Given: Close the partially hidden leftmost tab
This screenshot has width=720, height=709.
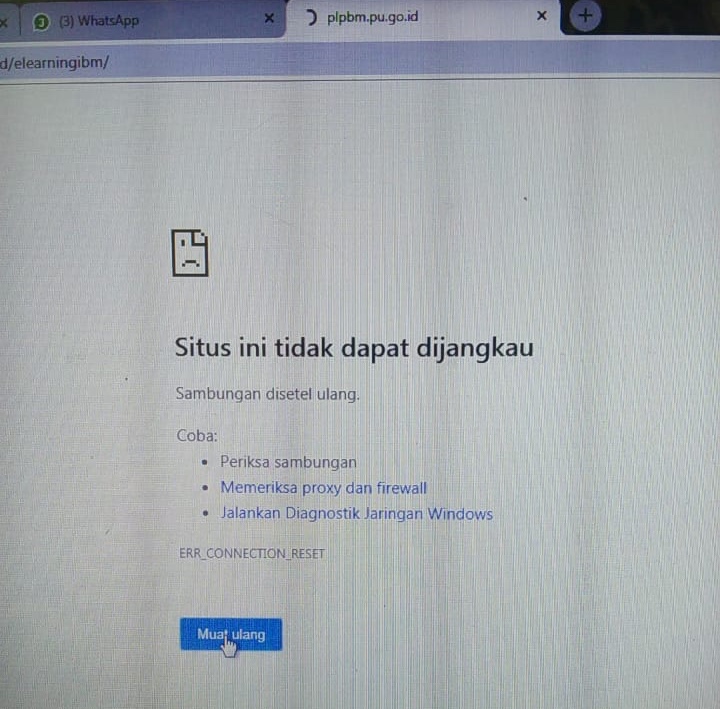Looking at the screenshot, I should [x=4, y=20].
